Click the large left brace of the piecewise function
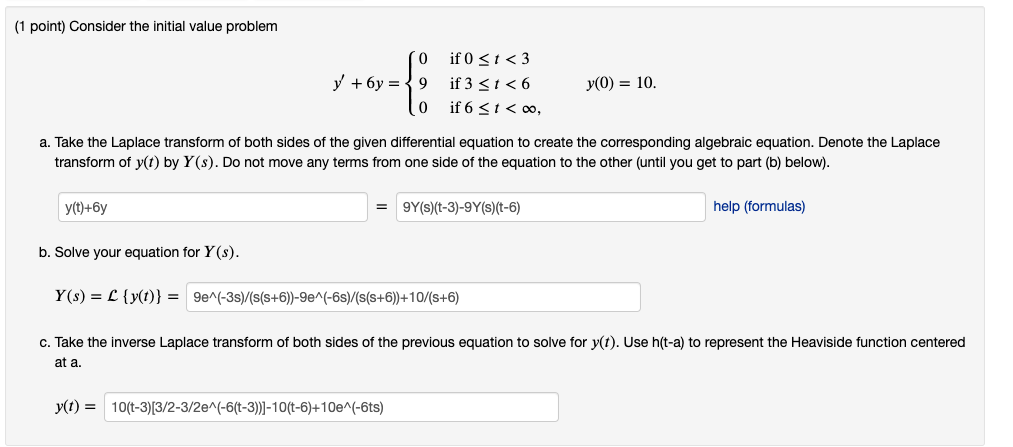Viewport: 1013px width, 447px height. [x=410, y=83]
